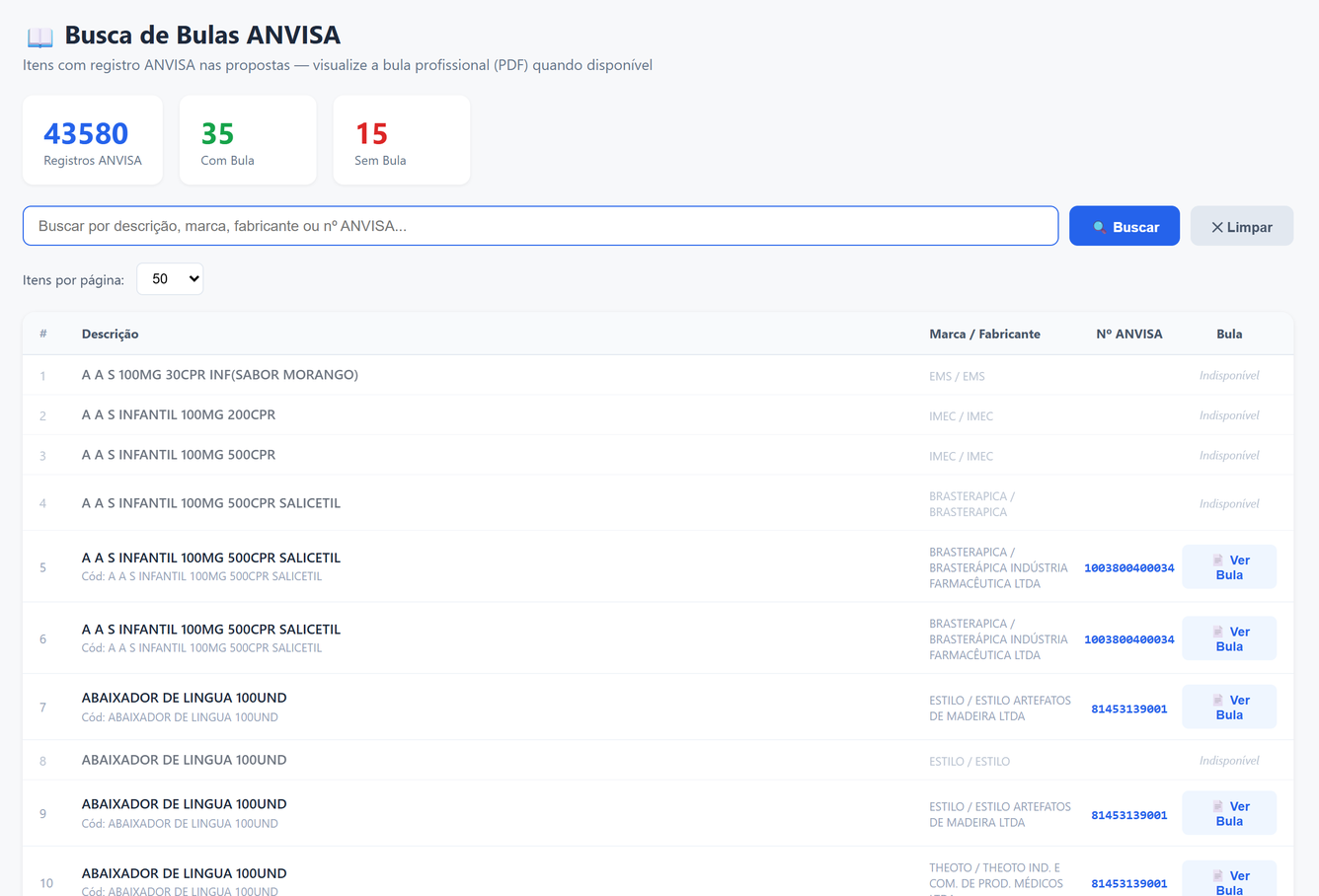Screen dimensions: 1319x896
Task: Click the Nº ANVISA column header
Action: coord(1129,335)
